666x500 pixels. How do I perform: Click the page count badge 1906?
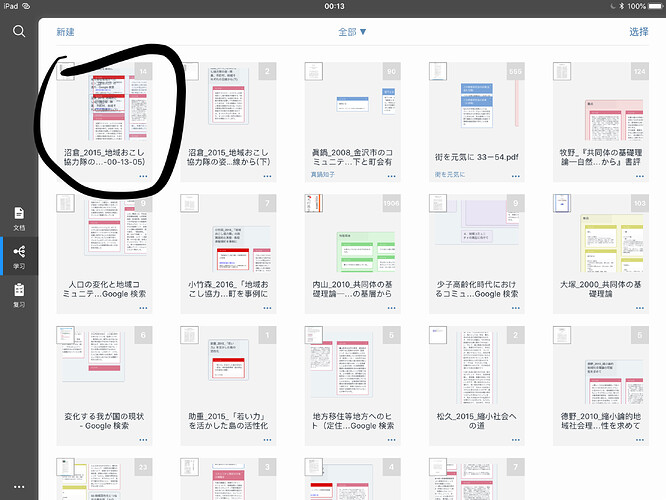pyautogui.click(x=391, y=203)
